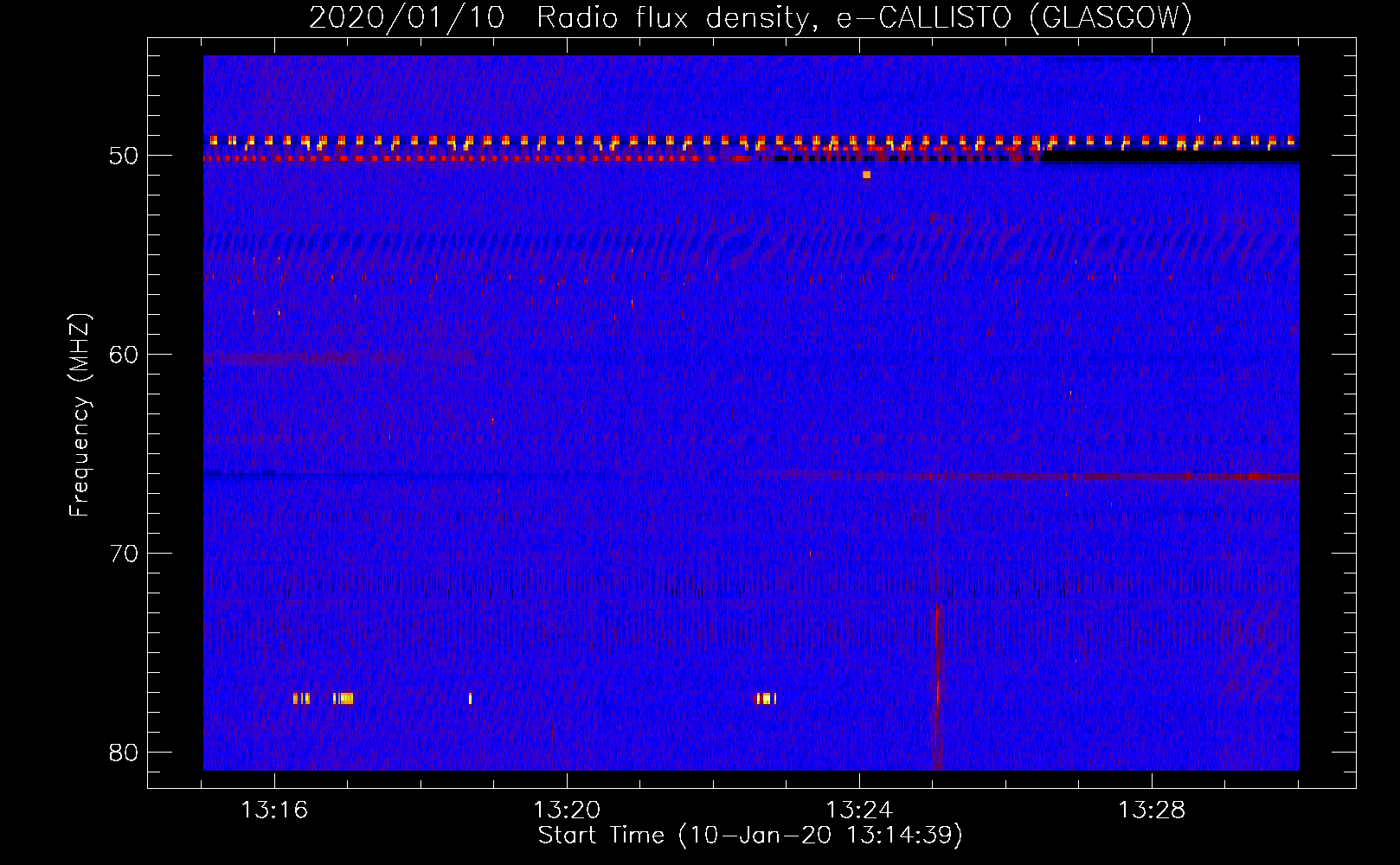The image size is (1400, 865).
Task: Click the 50 MHz frequency tick label
Action: (124, 156)
